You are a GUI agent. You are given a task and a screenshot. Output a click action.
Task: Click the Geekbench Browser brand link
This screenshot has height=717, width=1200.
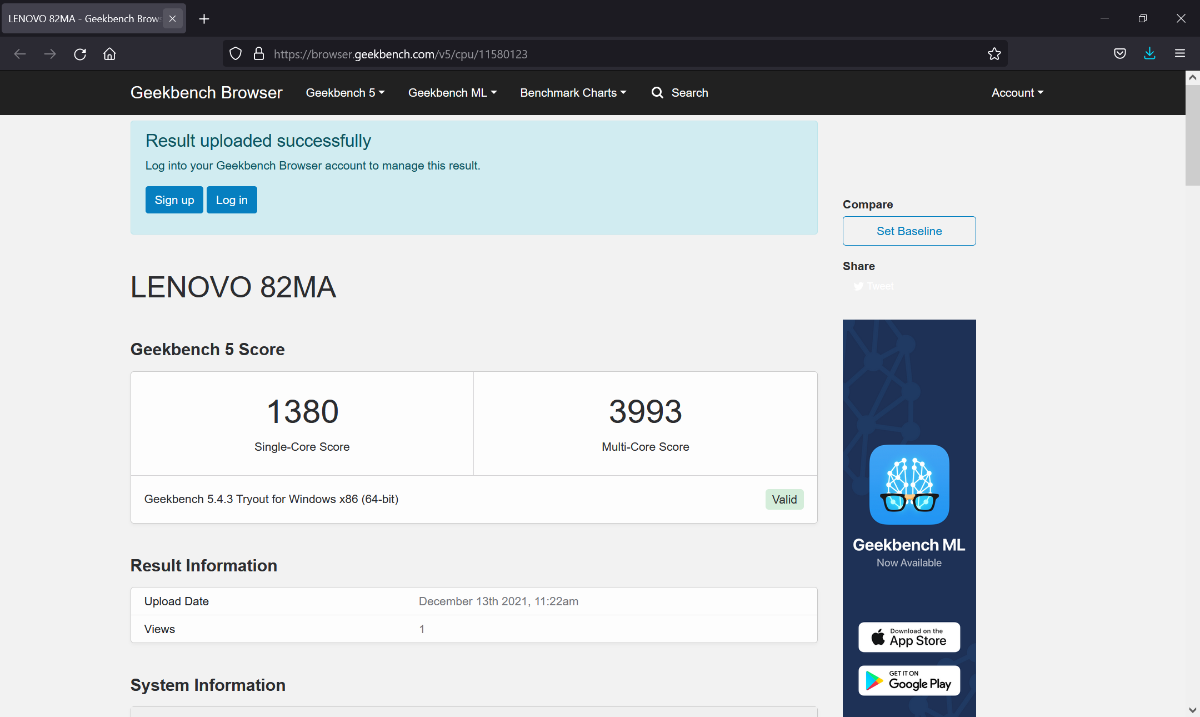coord(206,93)
